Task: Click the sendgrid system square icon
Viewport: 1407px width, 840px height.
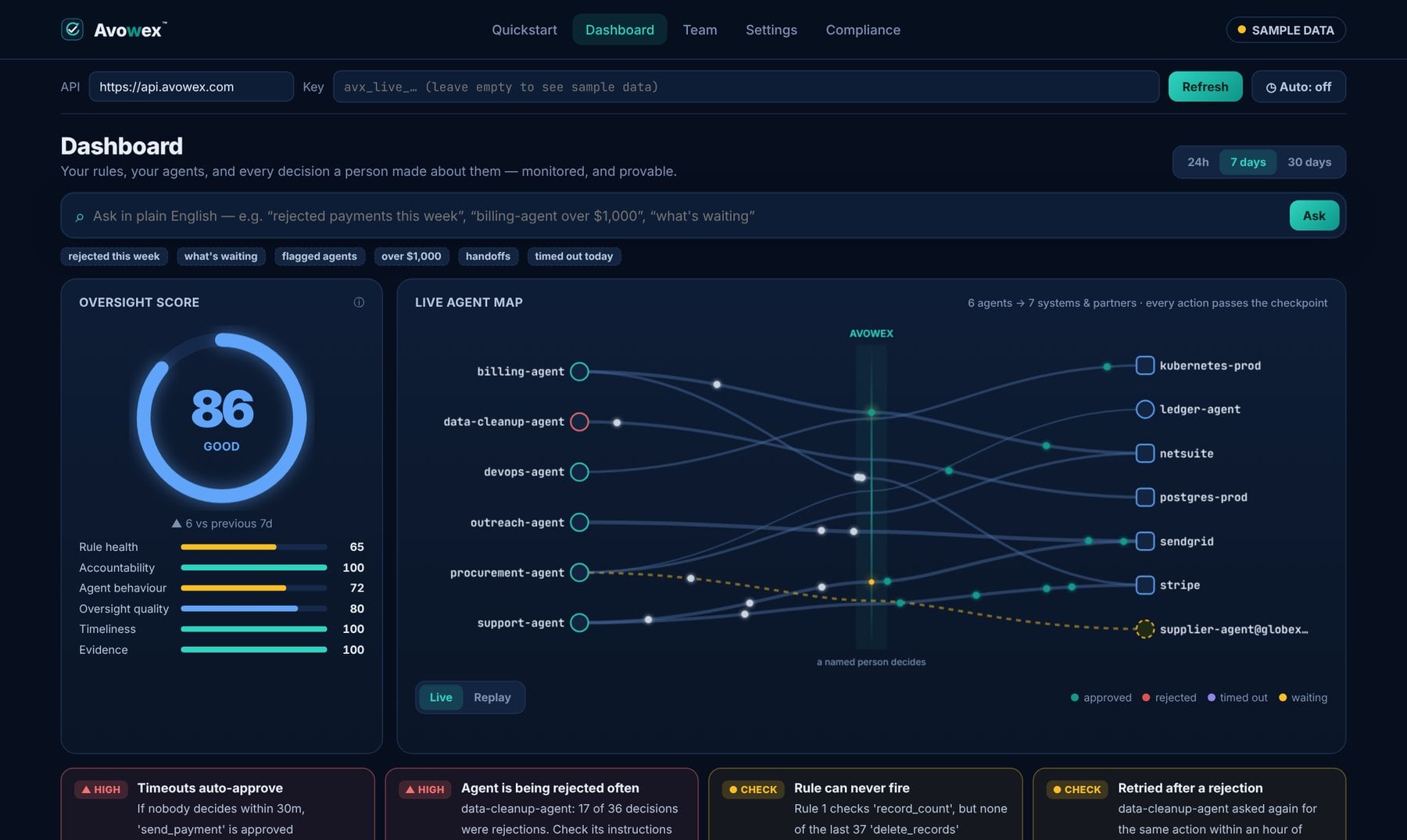Action: tap(1144, 541)
